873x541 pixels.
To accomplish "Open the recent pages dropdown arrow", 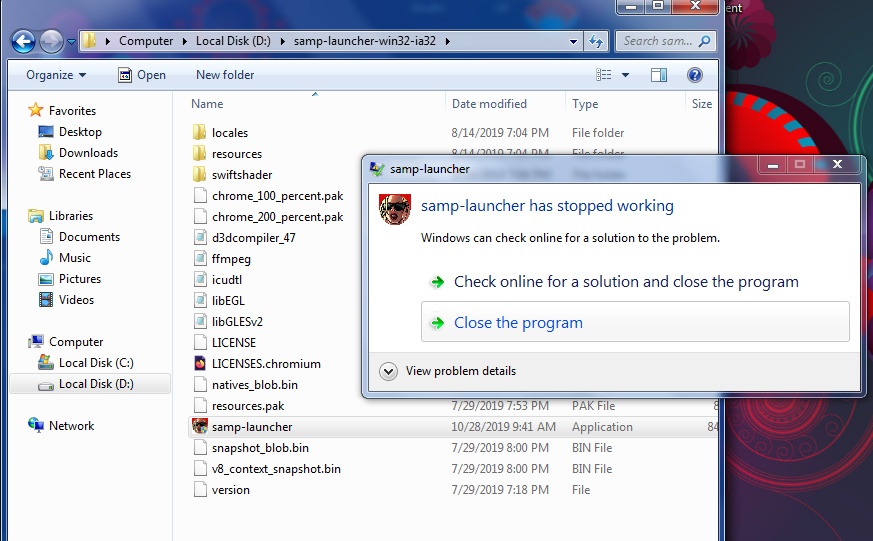I will pyautogui.click(x=71, y=42).
